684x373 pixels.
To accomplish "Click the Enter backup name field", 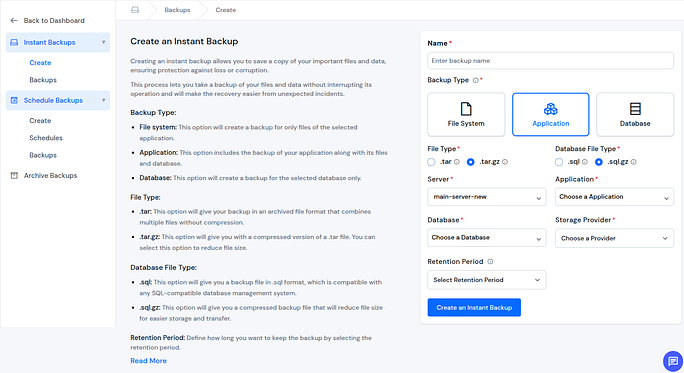I will [x=551, y=61].
